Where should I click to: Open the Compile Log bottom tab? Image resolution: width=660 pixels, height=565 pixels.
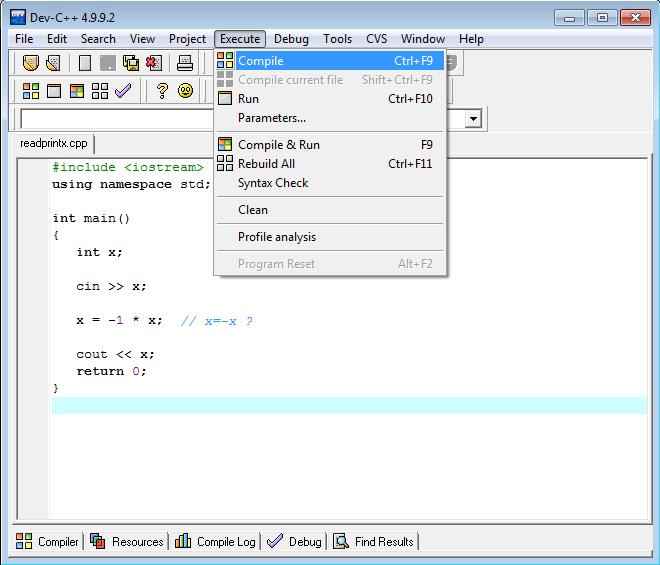215,541
